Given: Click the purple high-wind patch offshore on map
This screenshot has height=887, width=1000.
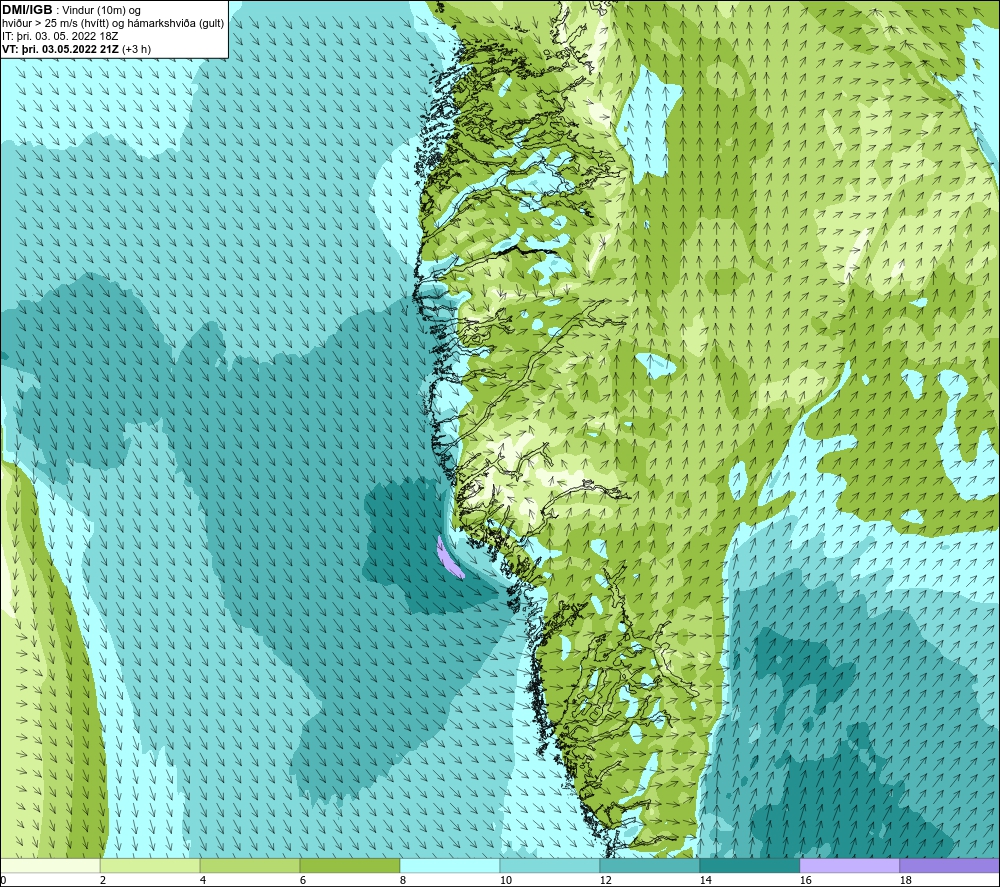Looking at the screenshot, I should pyautogui.click(x=449, y=558).
